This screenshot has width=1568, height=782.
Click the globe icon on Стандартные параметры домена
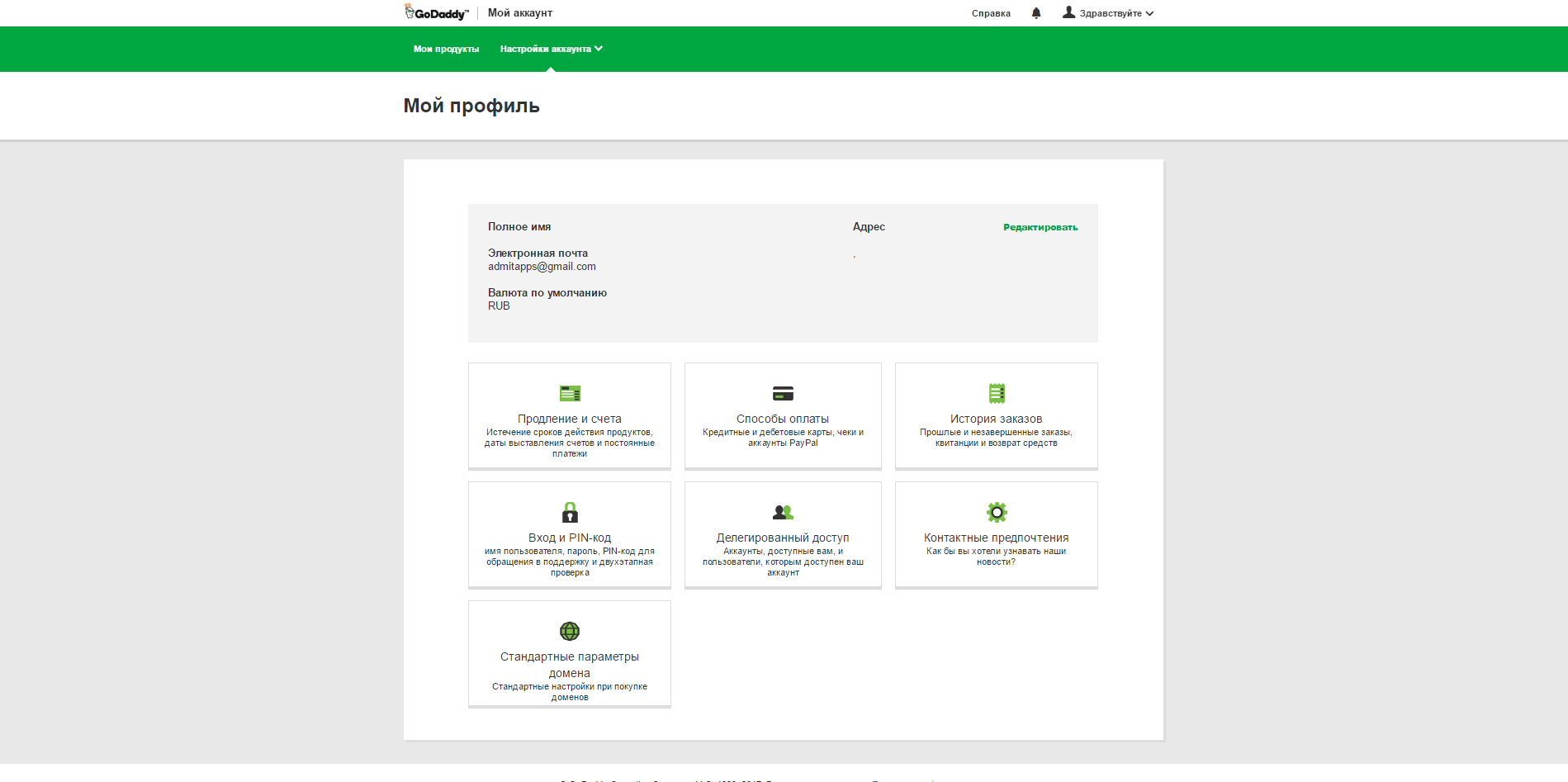coord(570,631)
